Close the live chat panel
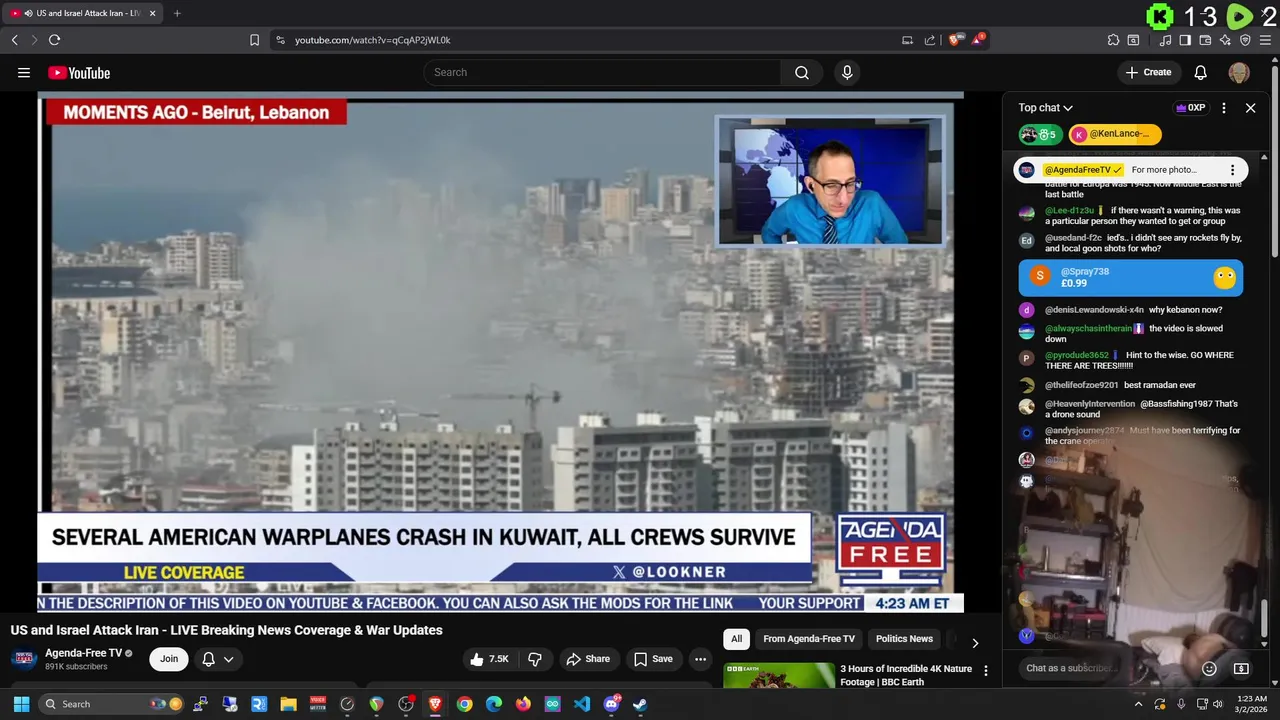The width and height of the screenshot is (1280, 720). point(1250,108)
